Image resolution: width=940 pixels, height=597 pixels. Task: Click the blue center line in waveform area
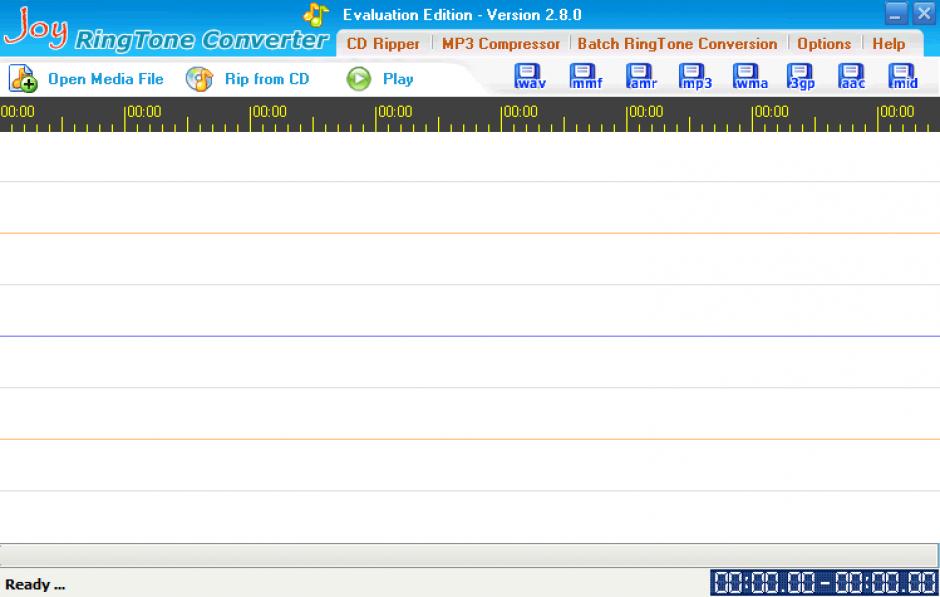click(x=469, y=336)
